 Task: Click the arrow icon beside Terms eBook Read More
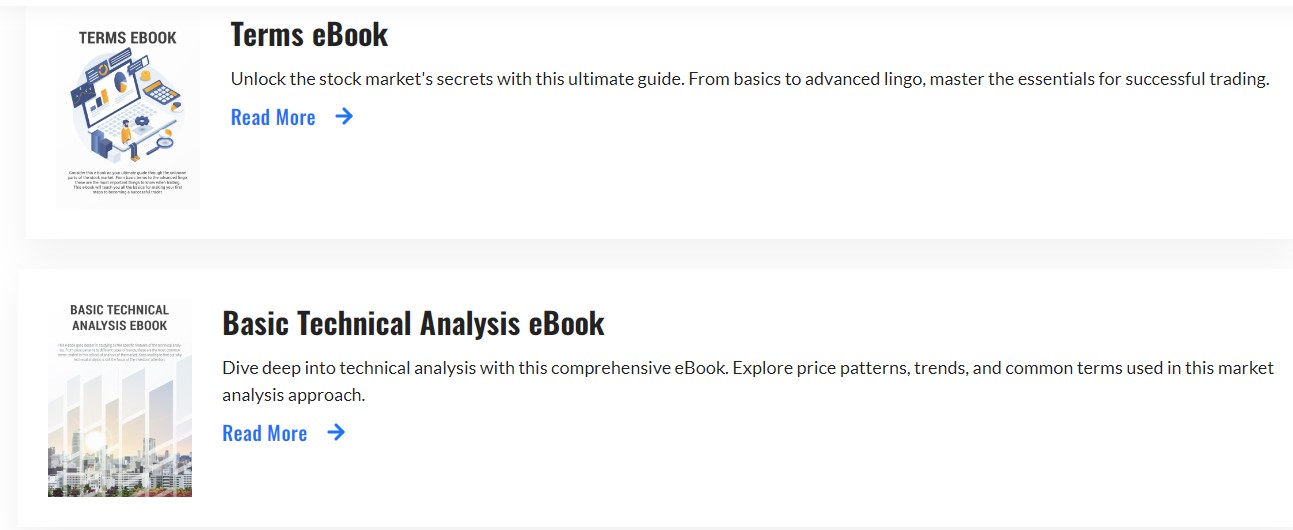pyautogui.click(x=344, y=116)
